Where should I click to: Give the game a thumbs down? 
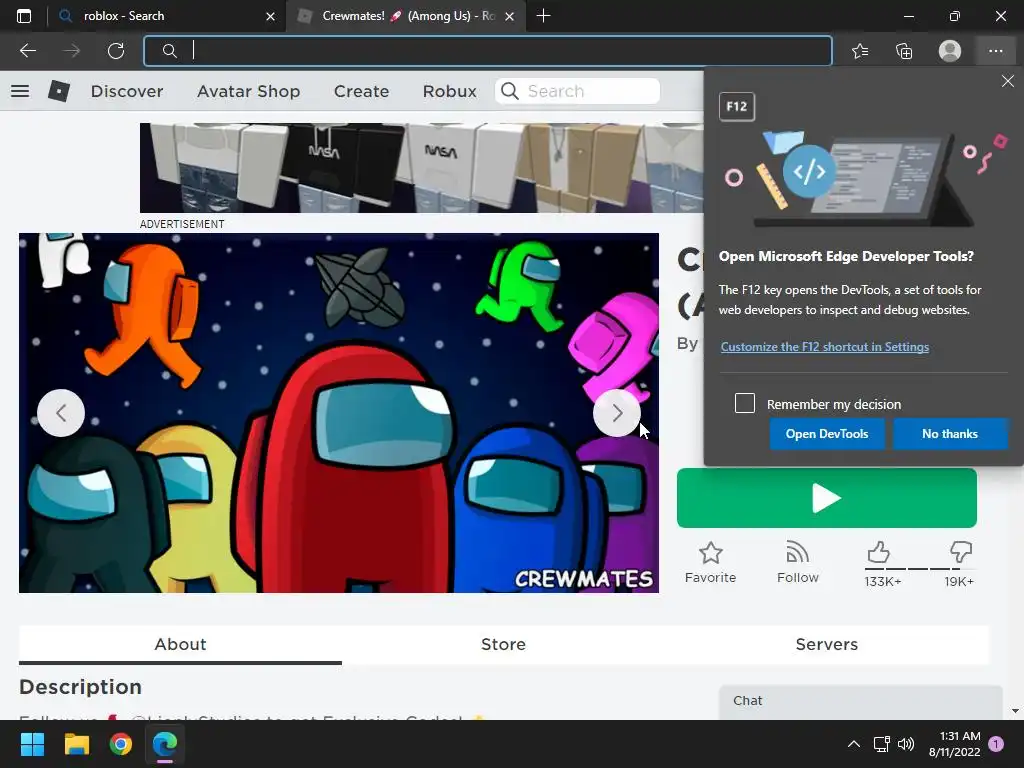(961, 553)
